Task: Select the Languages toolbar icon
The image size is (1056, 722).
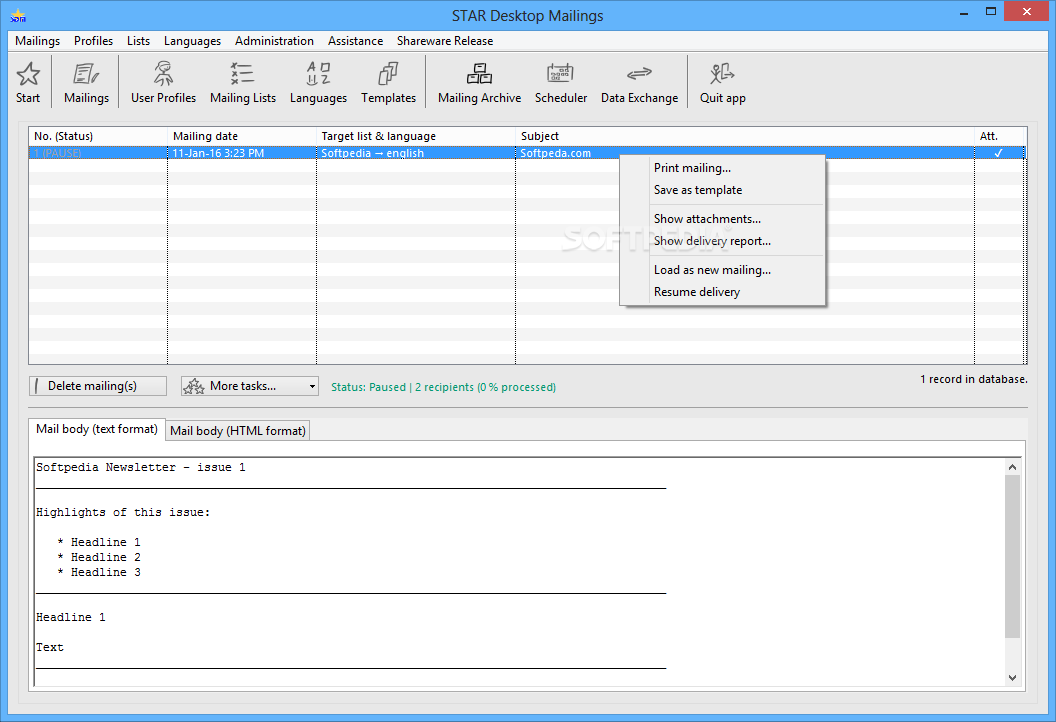Action: pos(318,73)
